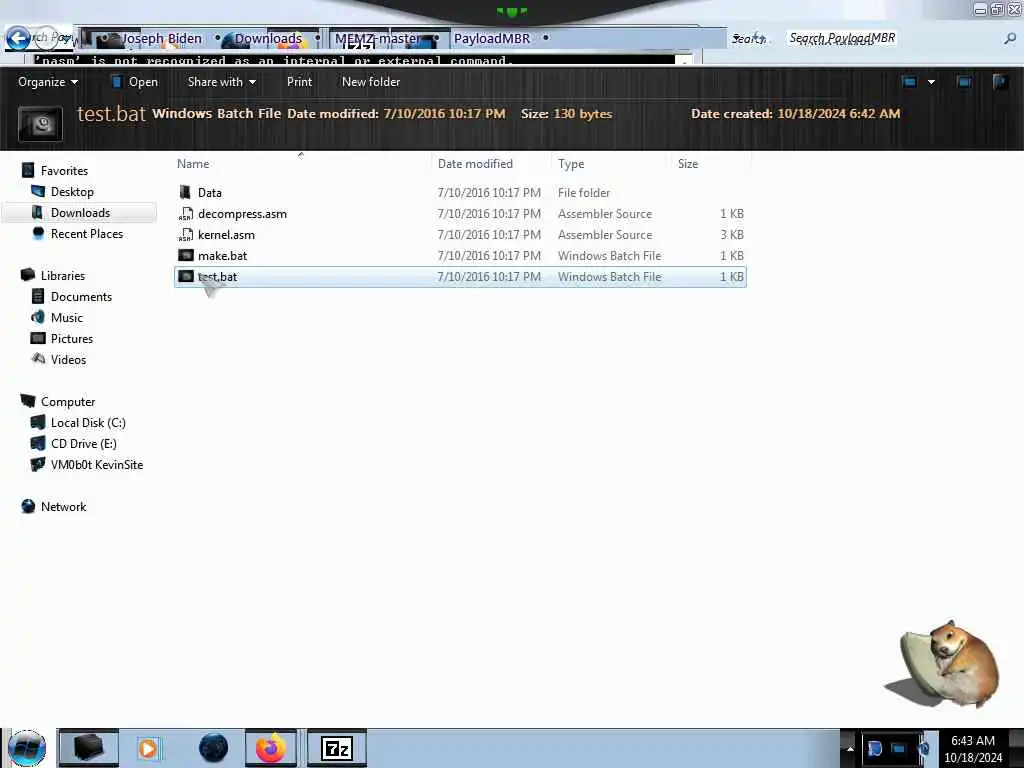Open Downloads in the navigation pane
This screenshot has height=768, width=1024.
click(80, 212)
